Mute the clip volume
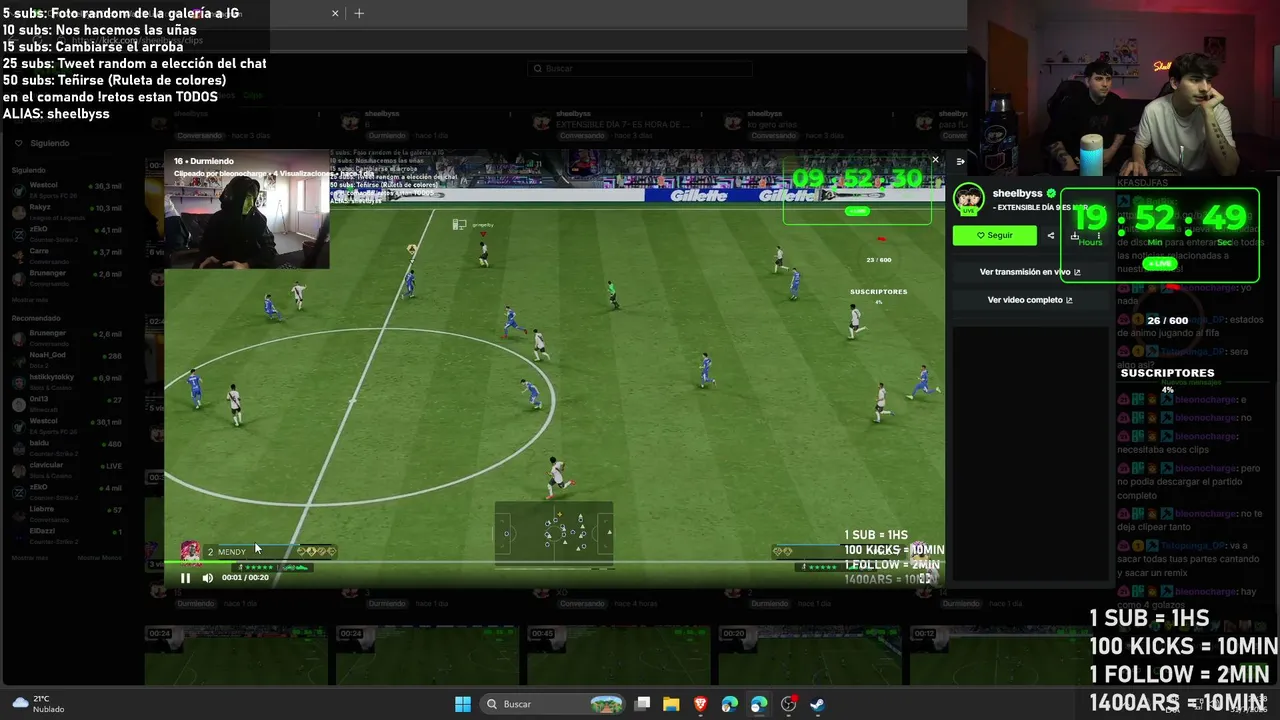 tap(207, 578)
